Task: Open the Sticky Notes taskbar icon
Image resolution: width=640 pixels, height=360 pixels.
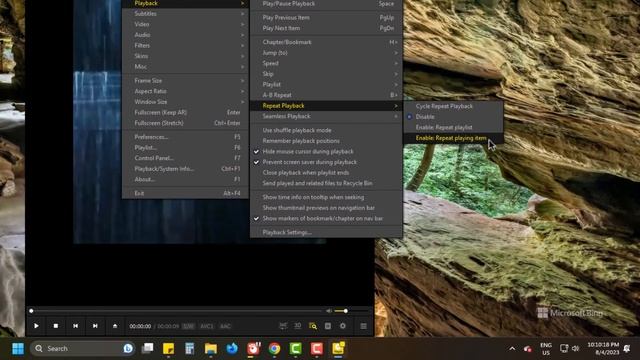Action: [169, 349]
